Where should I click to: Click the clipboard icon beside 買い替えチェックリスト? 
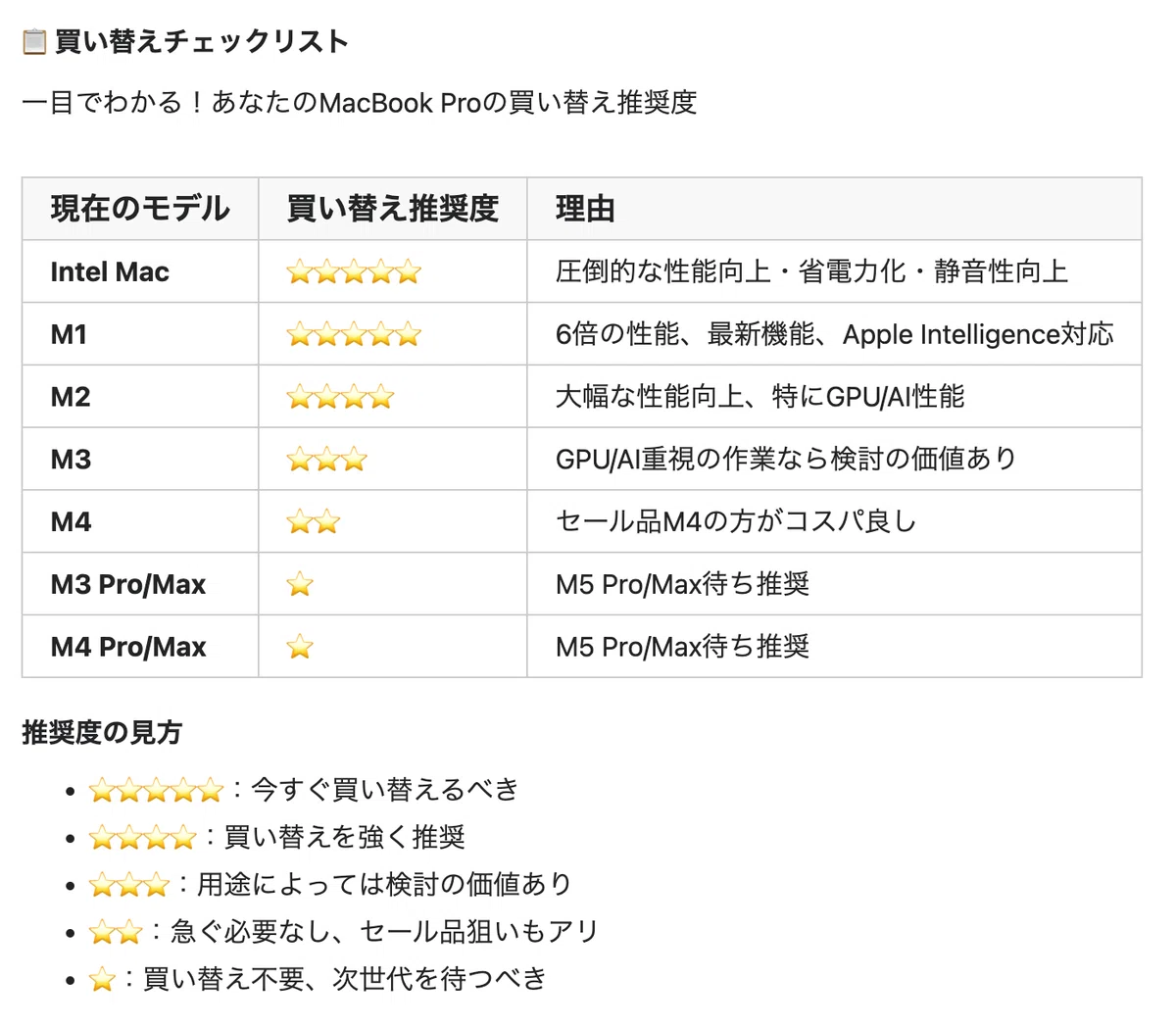[34, 41]
